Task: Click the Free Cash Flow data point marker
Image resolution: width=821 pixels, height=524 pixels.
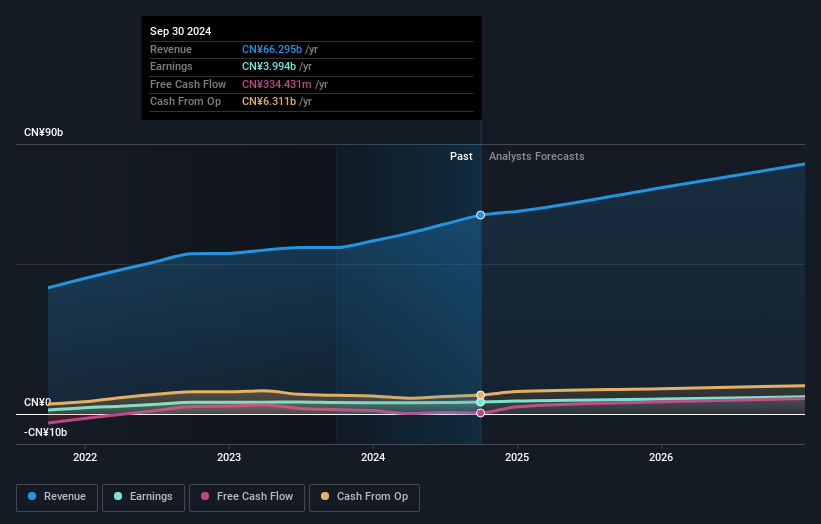Action: [480, 413]
